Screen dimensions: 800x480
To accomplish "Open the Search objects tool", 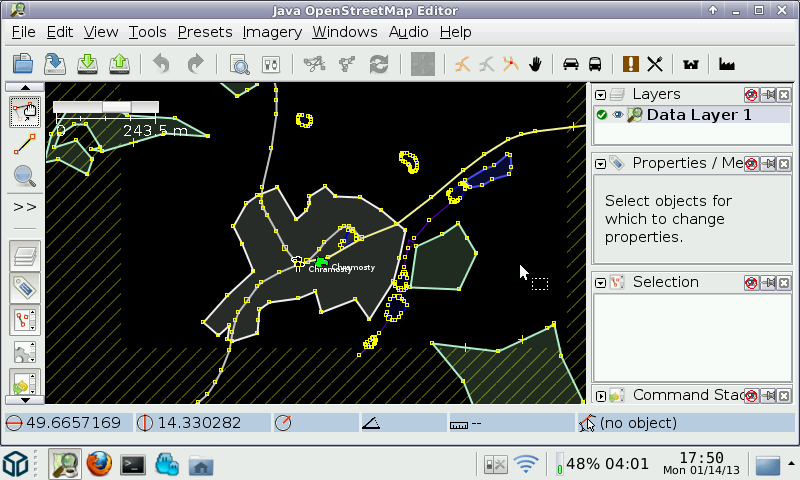I will click(x=239, y=64).
